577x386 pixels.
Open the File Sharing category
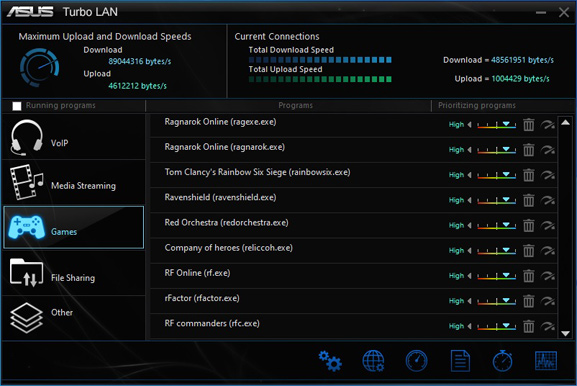(x=74, y=273)
